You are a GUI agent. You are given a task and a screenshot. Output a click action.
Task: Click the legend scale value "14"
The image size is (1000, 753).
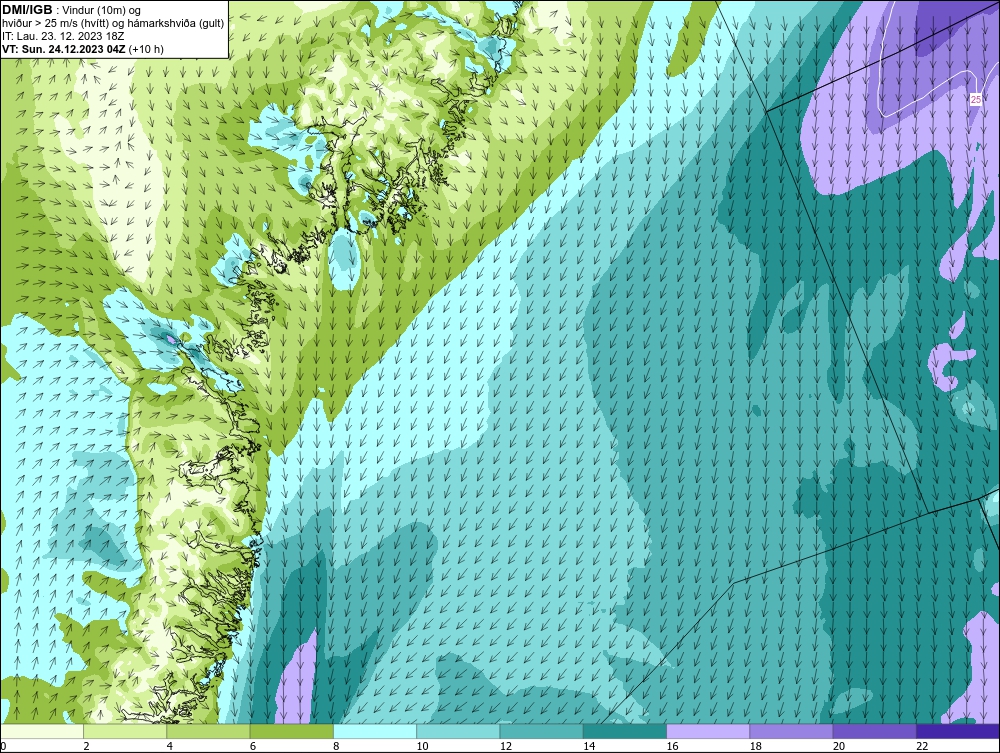click(589, 747)
